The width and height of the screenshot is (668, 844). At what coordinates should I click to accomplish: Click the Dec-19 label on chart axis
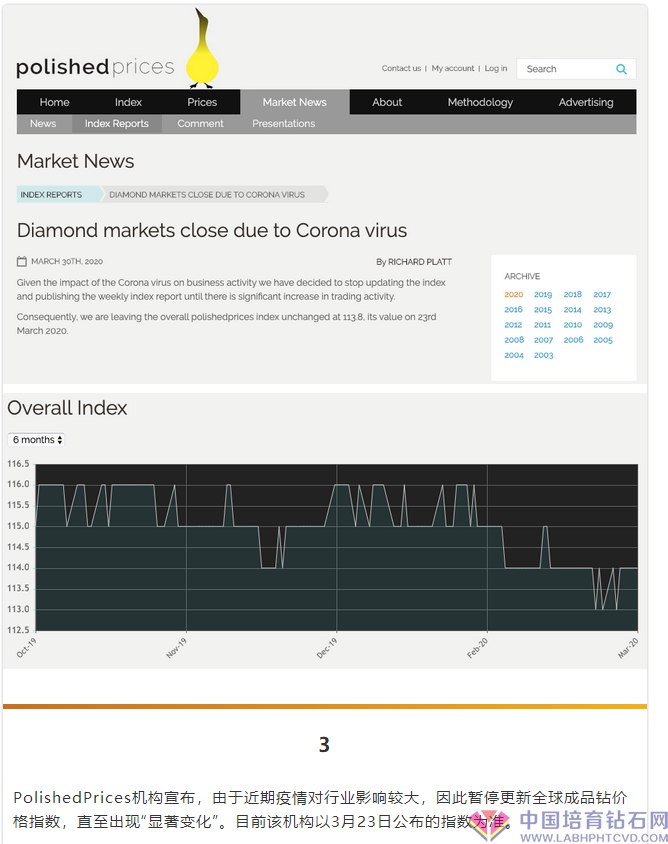pos(327,648)
